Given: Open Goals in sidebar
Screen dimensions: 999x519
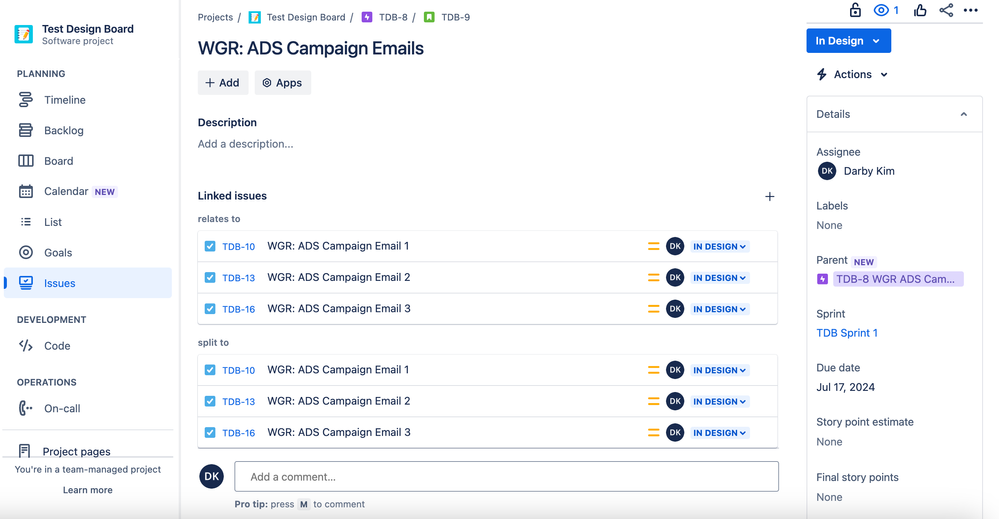Looking at the screenshot, I should [x=88, y=253].
